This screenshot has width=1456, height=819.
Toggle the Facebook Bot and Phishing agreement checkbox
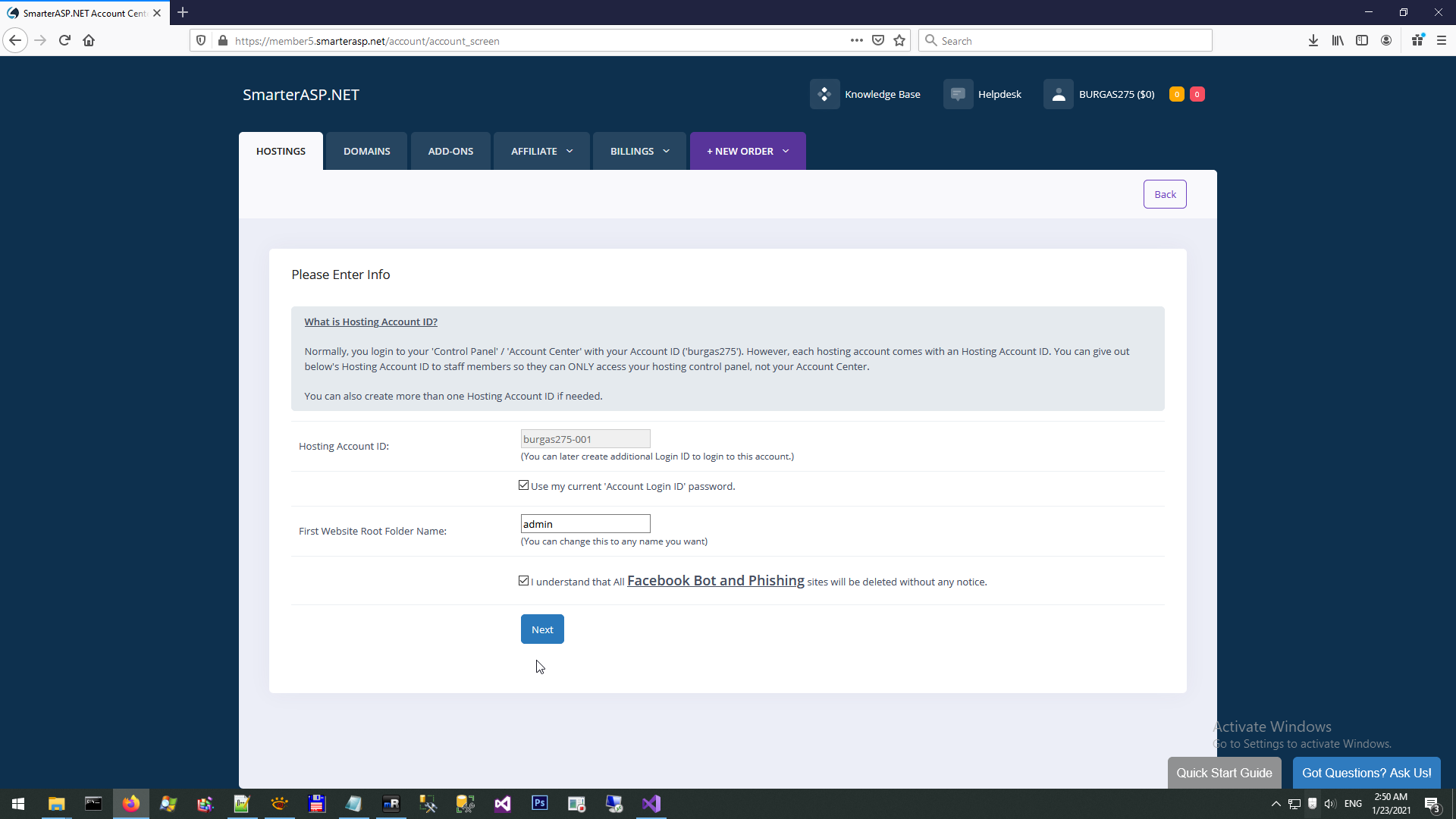point(524,581)
